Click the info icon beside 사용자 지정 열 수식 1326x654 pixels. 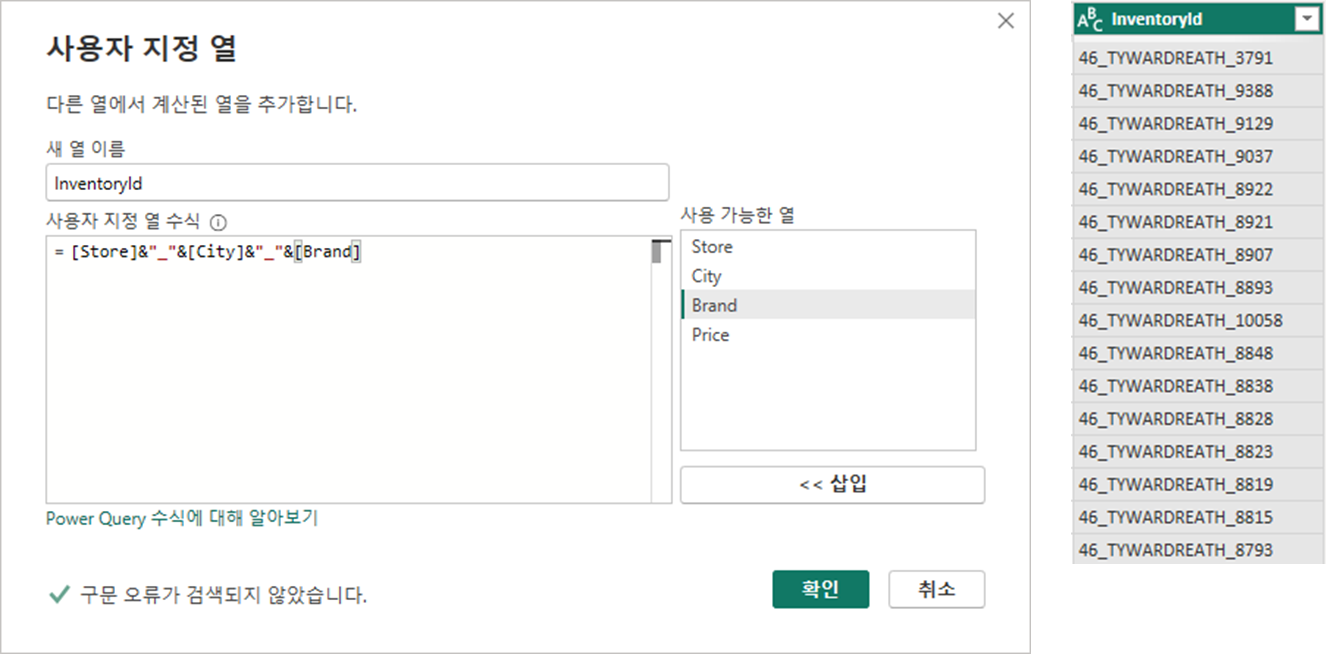coord(218,223)
